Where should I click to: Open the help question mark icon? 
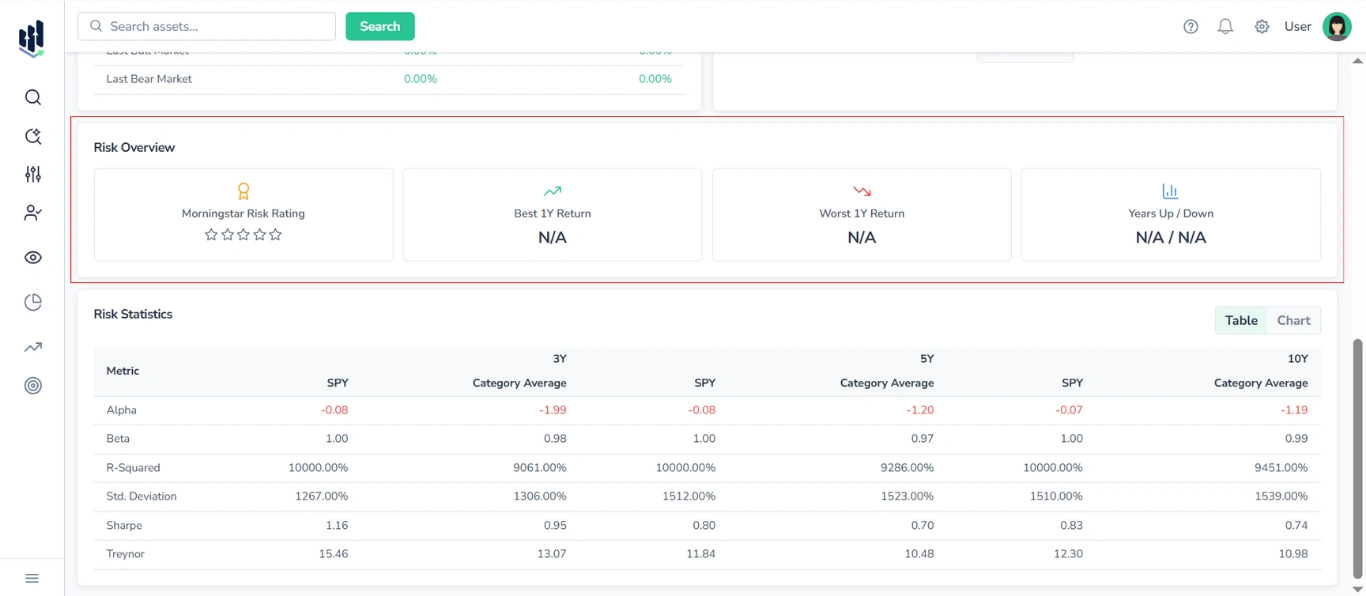(1190, 26)
